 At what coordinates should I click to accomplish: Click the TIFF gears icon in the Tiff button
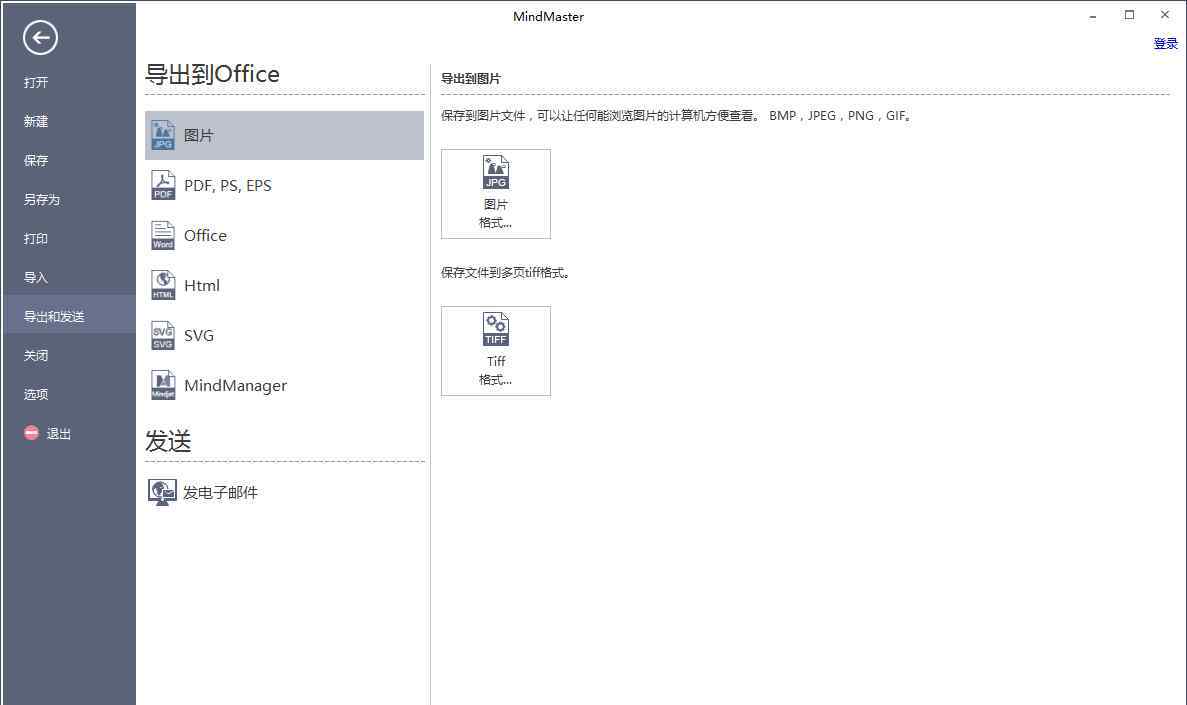click(496, 329)
